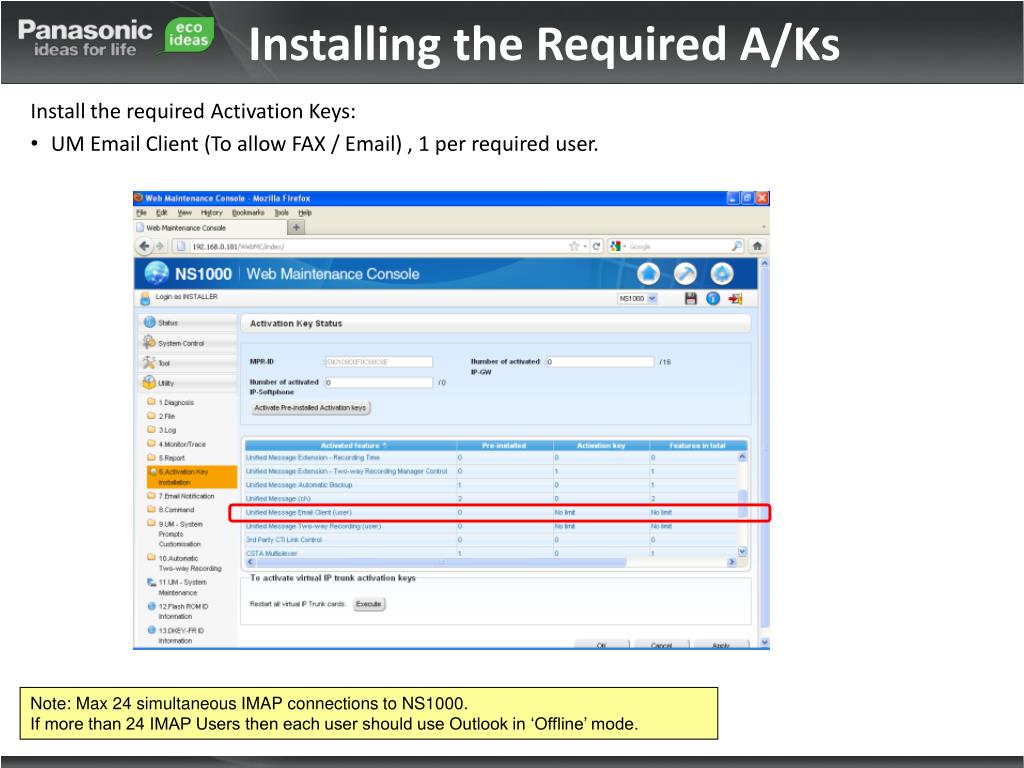Click the Google search input field
Screen dimensions: 1024x768
click(679, 246)
